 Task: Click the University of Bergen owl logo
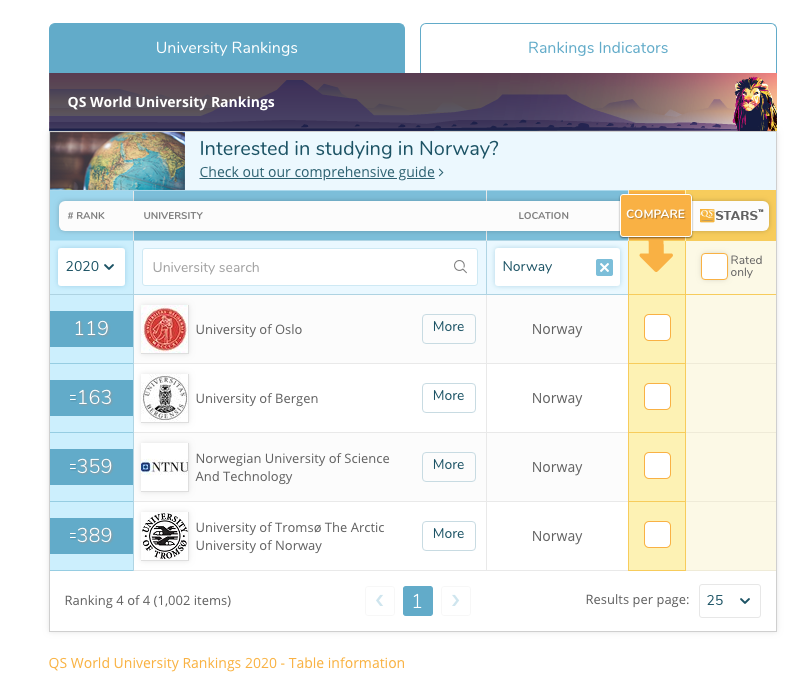(165, 398)
